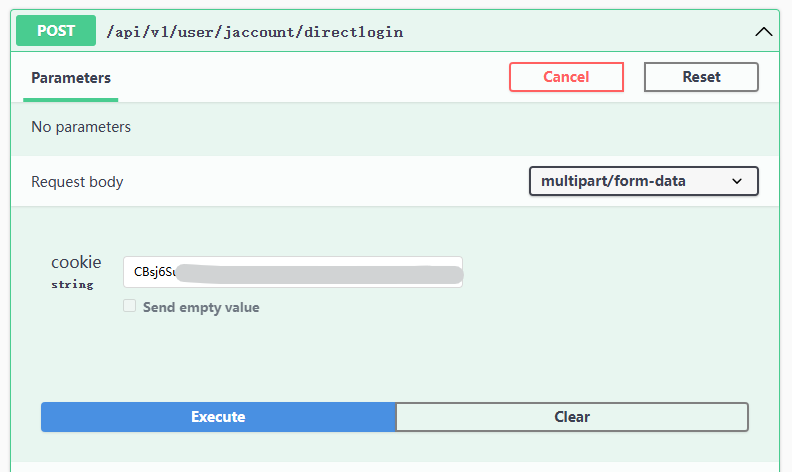Click the gray redacted part of the cookie value
Viewport: 792px width, 472px height.
tap(320, 272)
